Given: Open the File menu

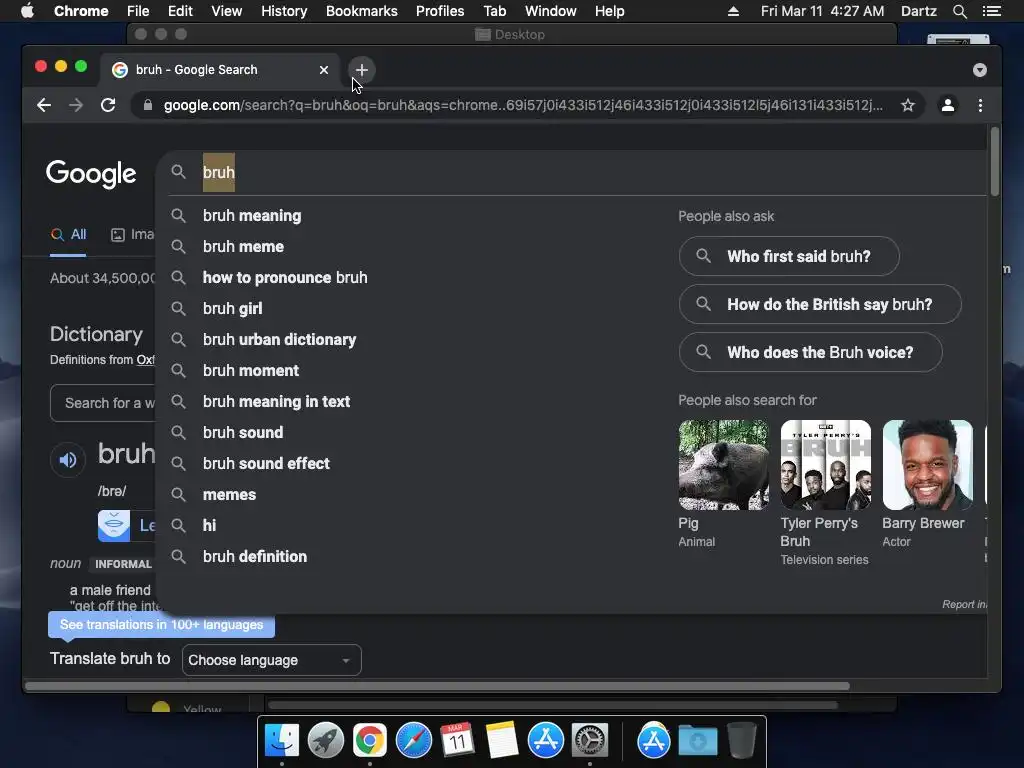Looking at the screenshot, I should pos(138,11).
